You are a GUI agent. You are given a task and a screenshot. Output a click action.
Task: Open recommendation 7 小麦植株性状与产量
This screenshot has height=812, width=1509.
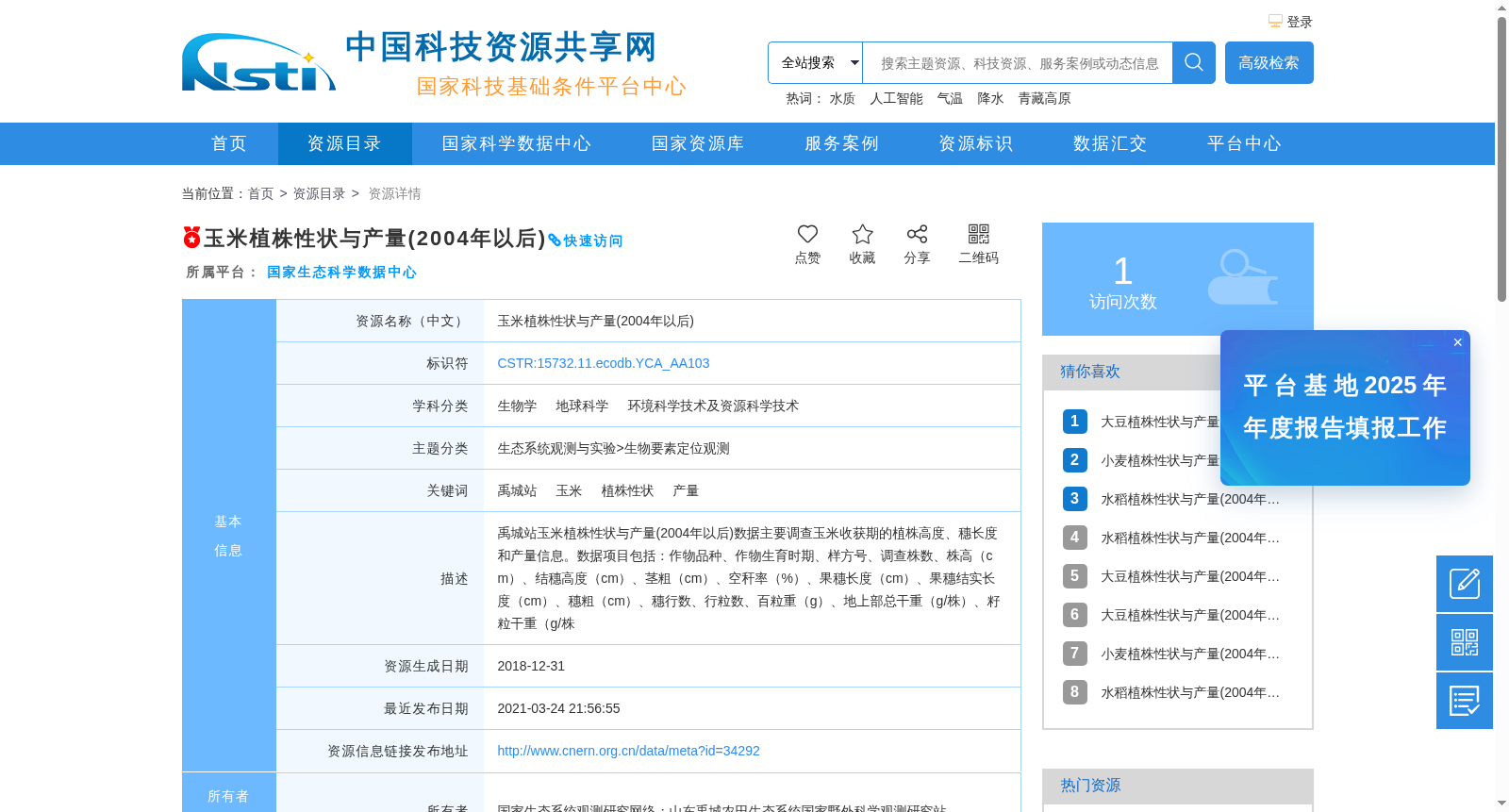(x=1190, y=654)
